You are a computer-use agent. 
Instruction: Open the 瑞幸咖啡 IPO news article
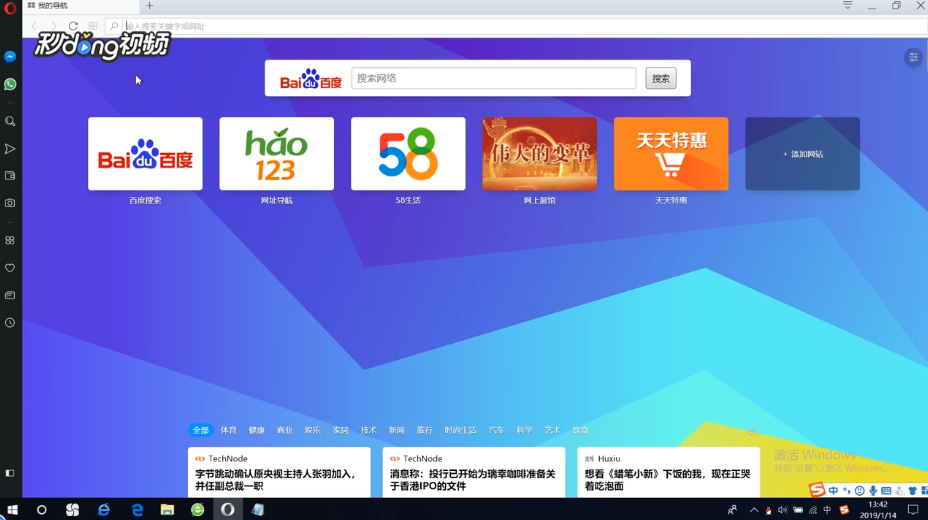[473, 473]
